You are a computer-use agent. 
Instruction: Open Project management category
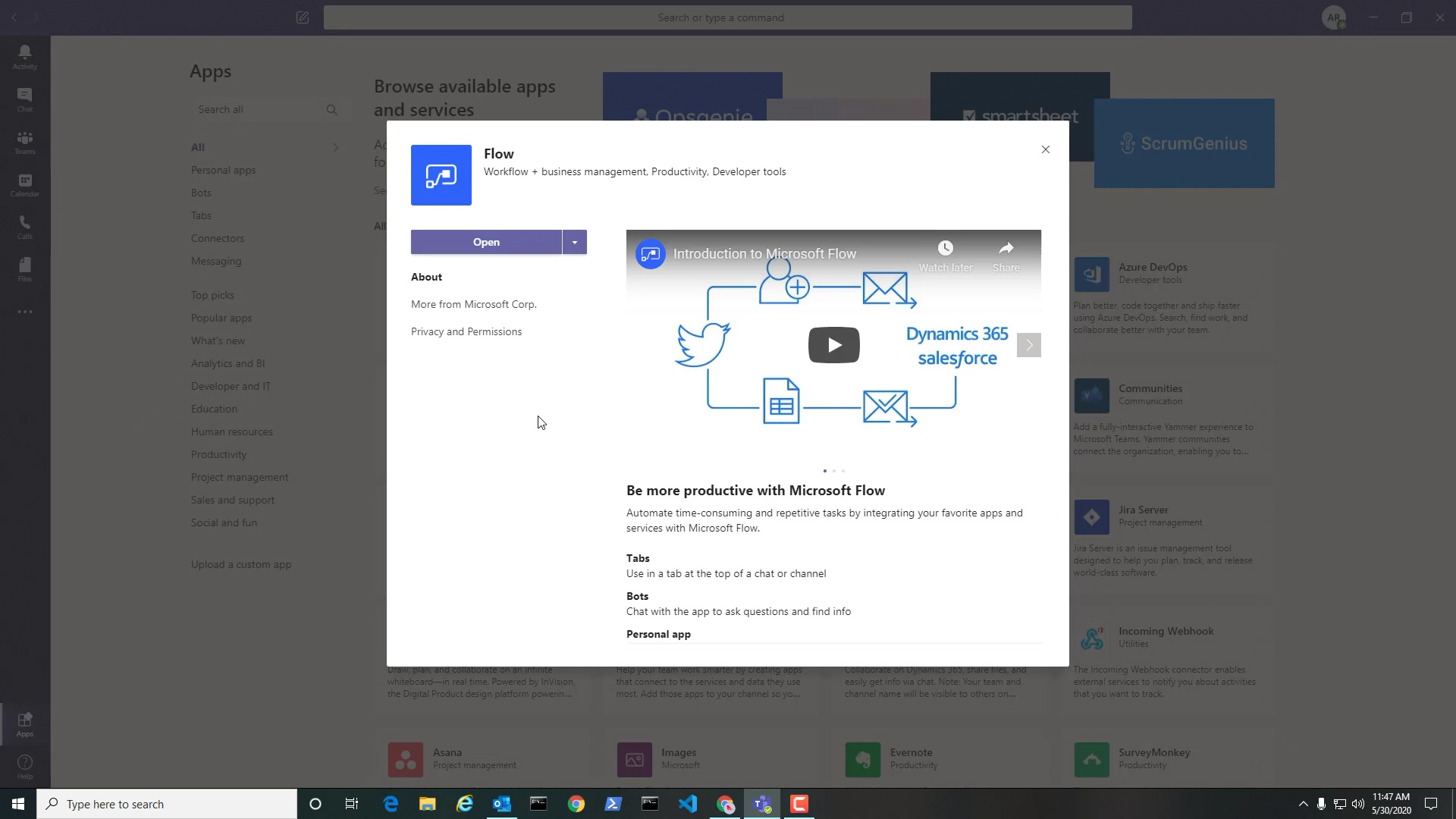click(x=240, y=477)
